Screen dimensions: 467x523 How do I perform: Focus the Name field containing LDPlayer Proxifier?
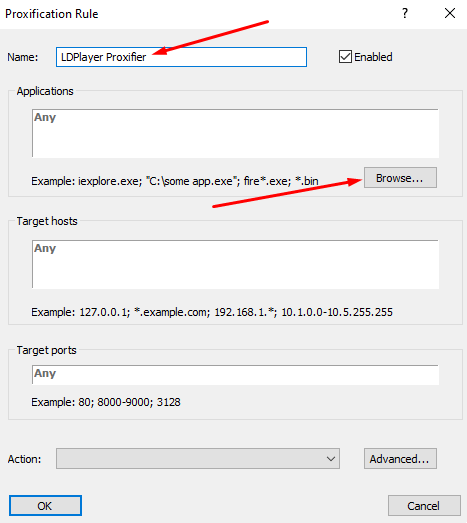181,57
